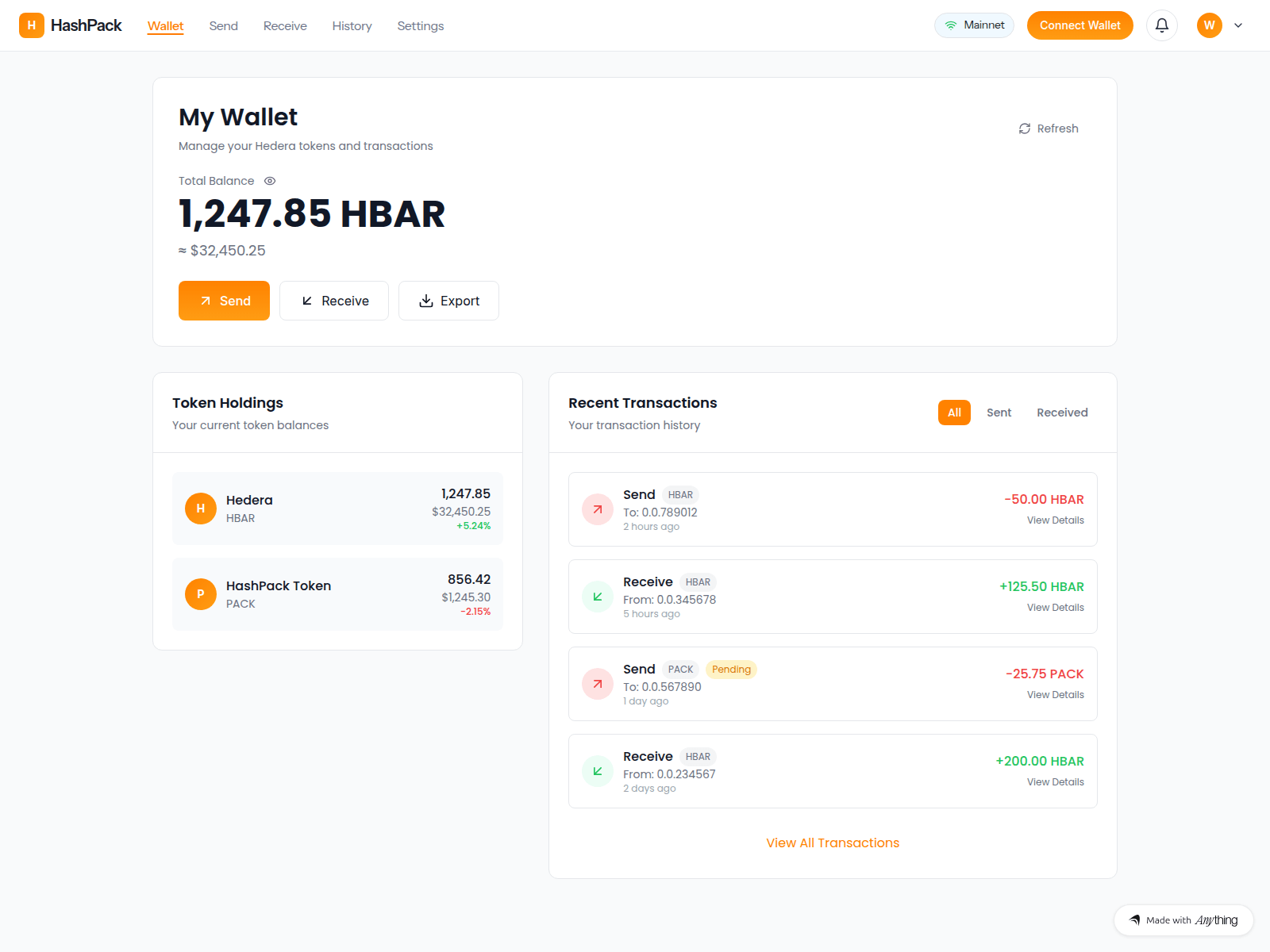The height and width of the screenshot is (952, 1270).
Task: Click the Receive button in wallet card
Action: 334,301
